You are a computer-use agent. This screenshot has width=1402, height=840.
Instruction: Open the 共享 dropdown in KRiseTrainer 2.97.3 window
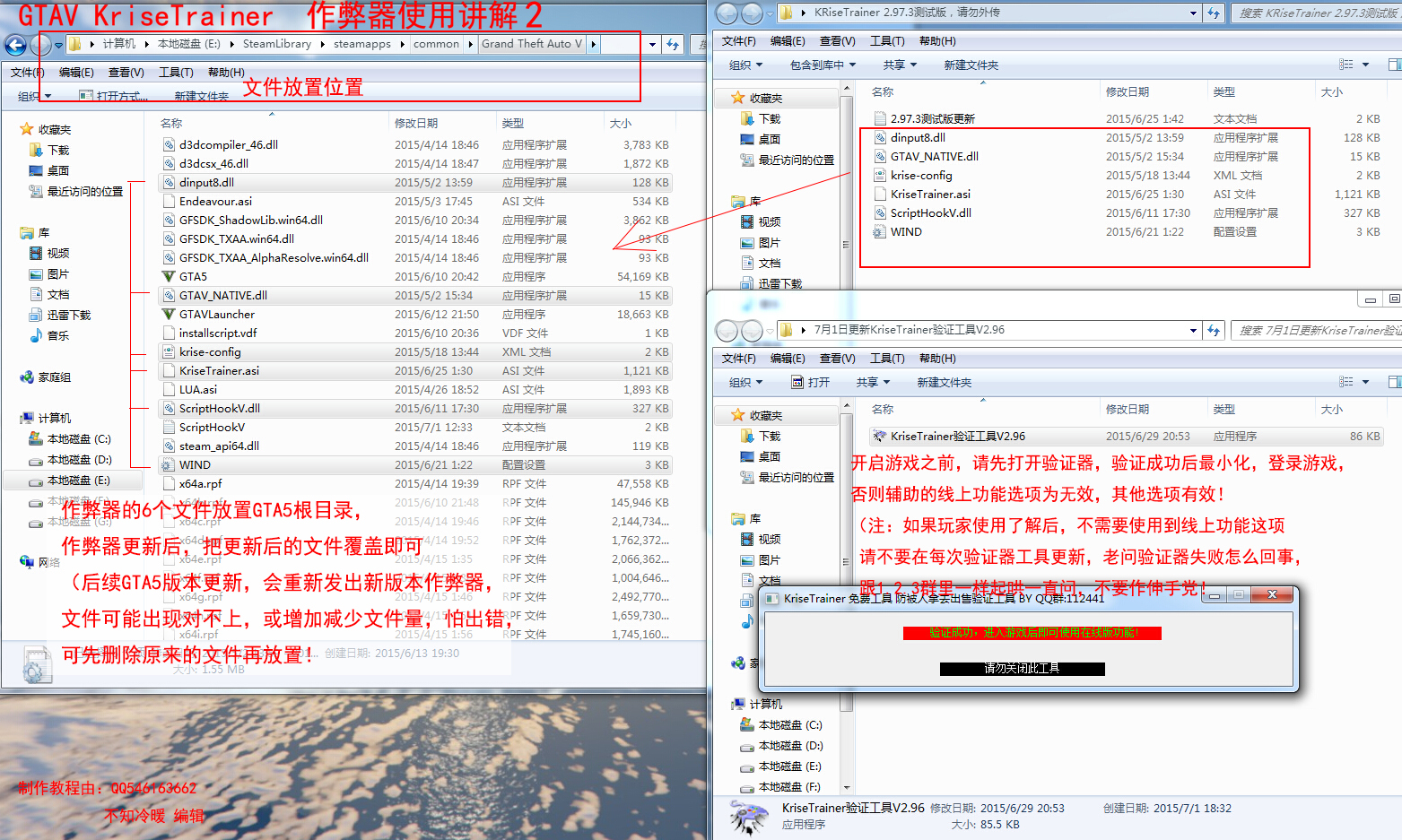point(900,65)
